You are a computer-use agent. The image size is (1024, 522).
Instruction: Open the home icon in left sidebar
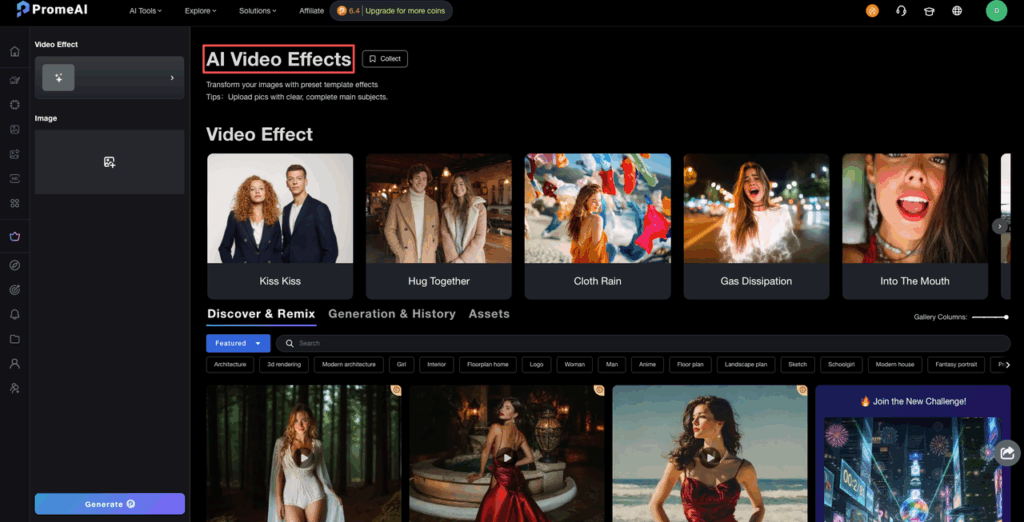click(14, 52)
